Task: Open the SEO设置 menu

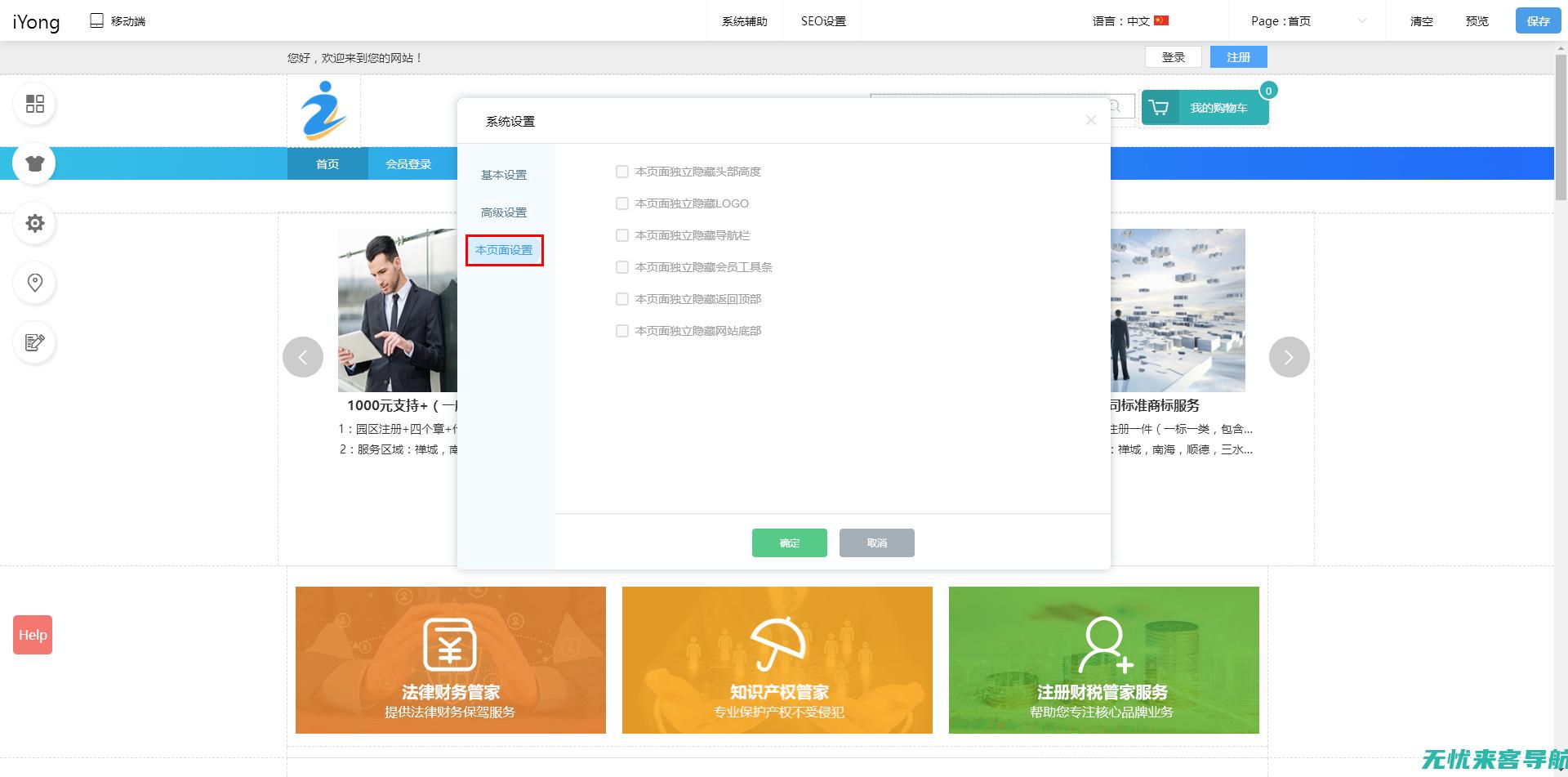Action: point(823,21)
